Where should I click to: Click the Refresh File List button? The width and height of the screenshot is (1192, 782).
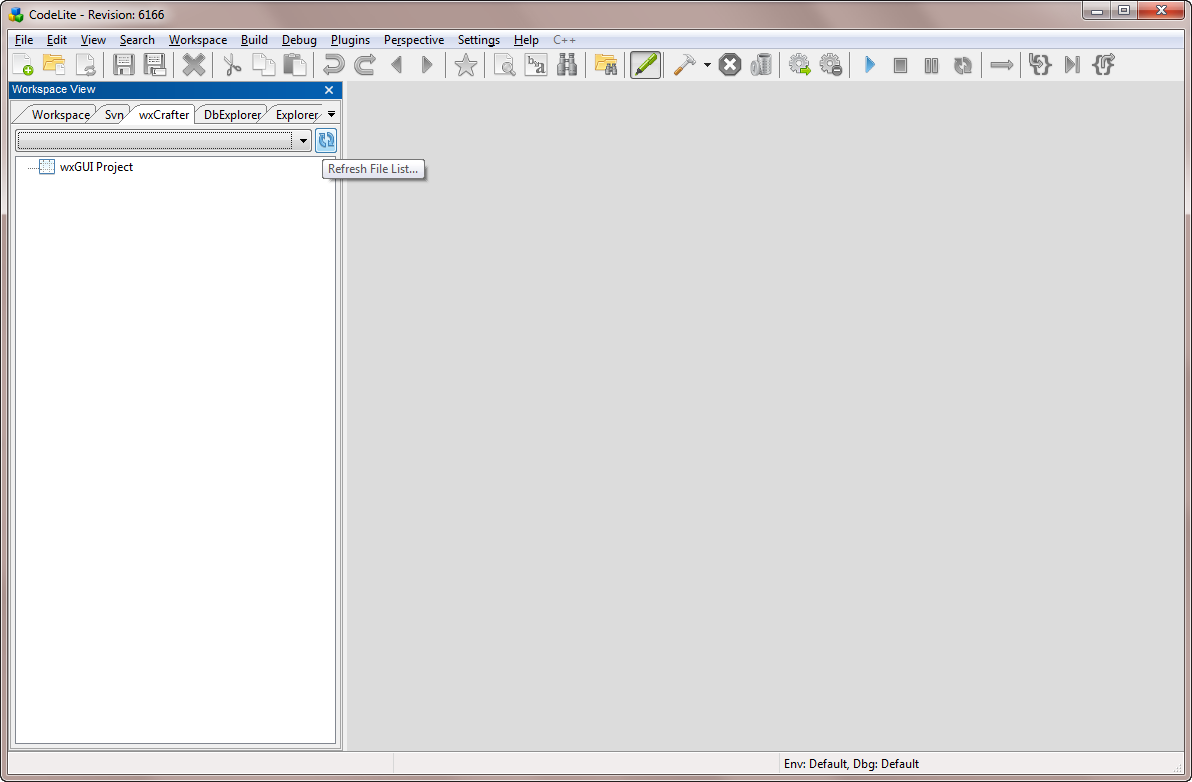(x=326, y=140)
